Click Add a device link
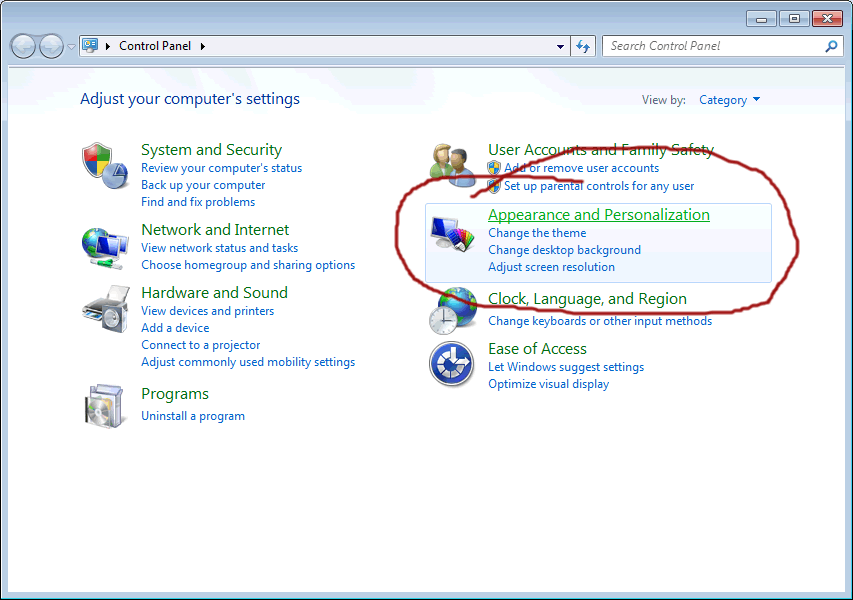This screenshot has height=600, width=853. tap(175, 328)
